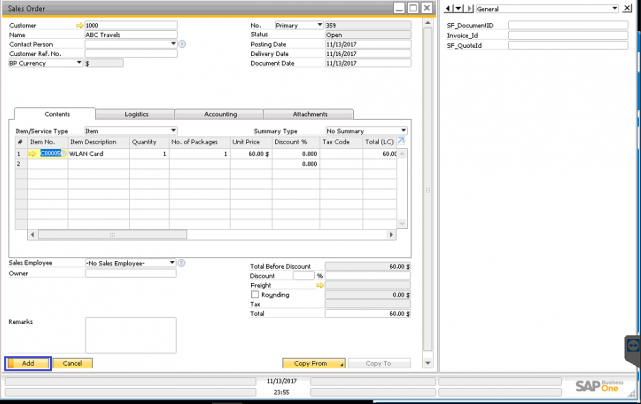Click the Freight link arrow icon
The height and width of the screenshot is (404, 641).
320,285
